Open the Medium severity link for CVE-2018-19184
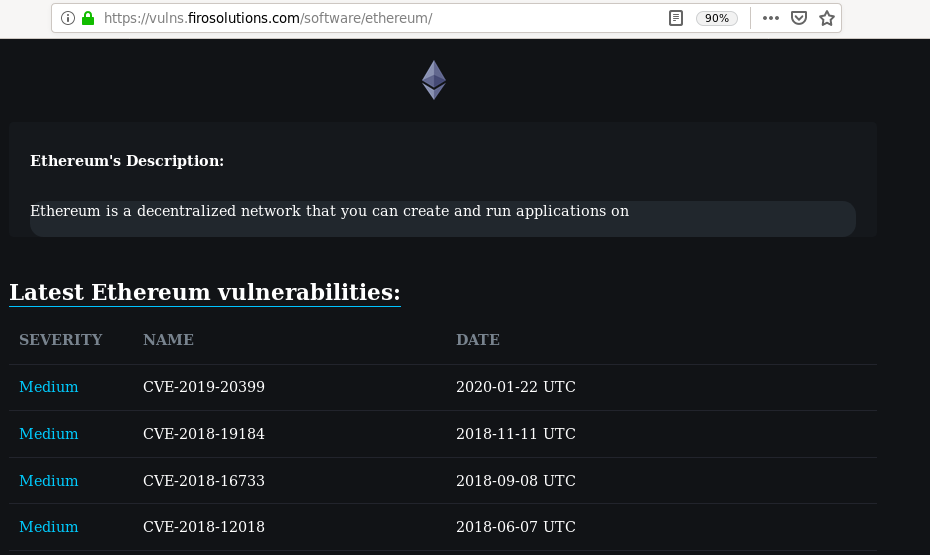Viewport: 930px width, 555px height. click(x=49, y=434)
